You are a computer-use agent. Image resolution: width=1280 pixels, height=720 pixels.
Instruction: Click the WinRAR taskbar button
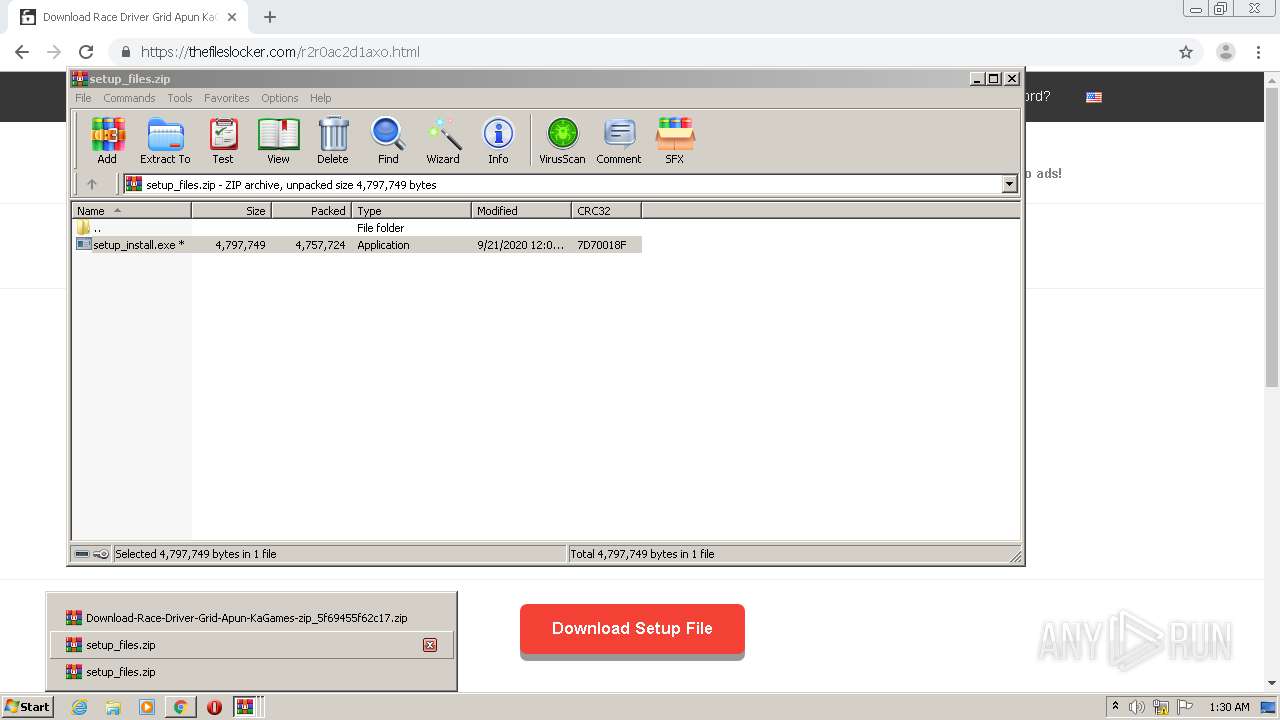248,707
